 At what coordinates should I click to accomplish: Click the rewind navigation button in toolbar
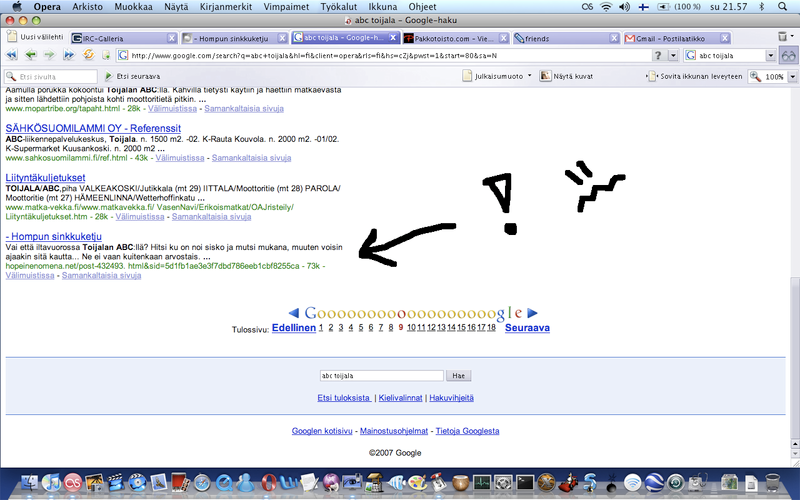11,55
